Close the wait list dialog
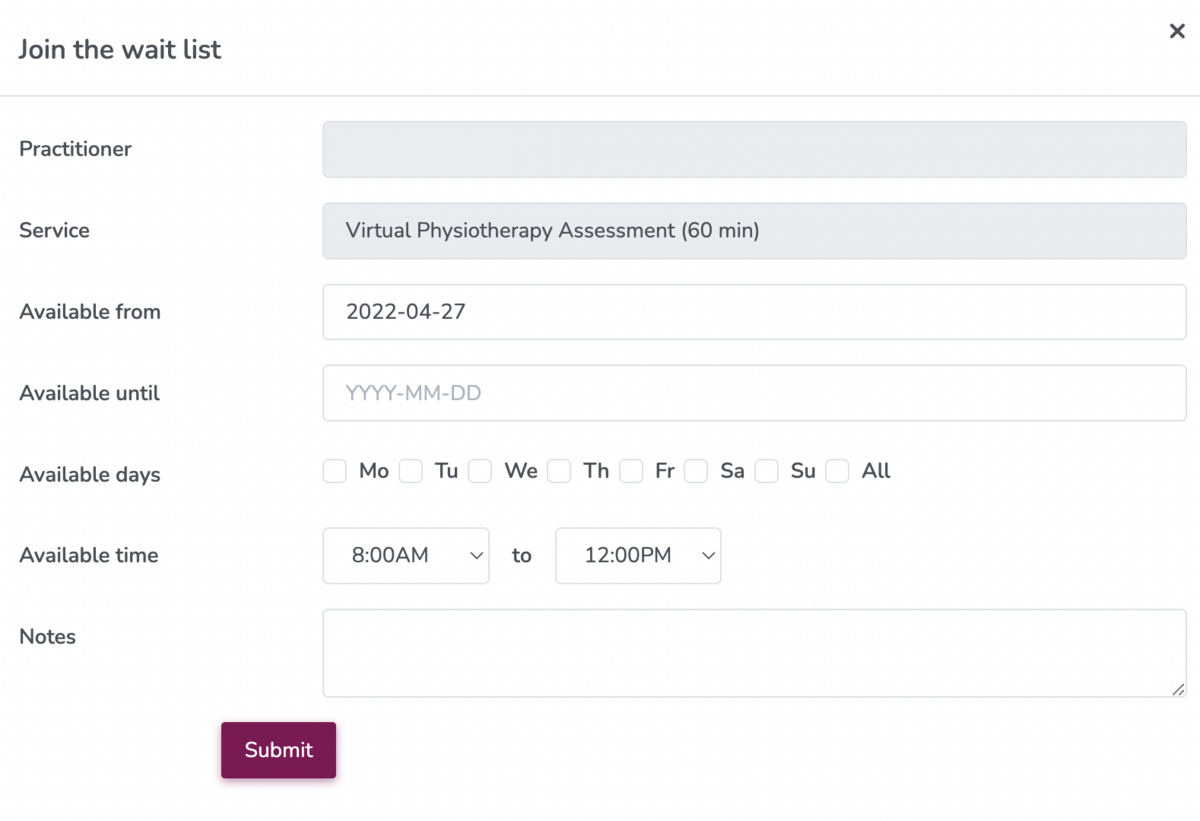 1177,31
